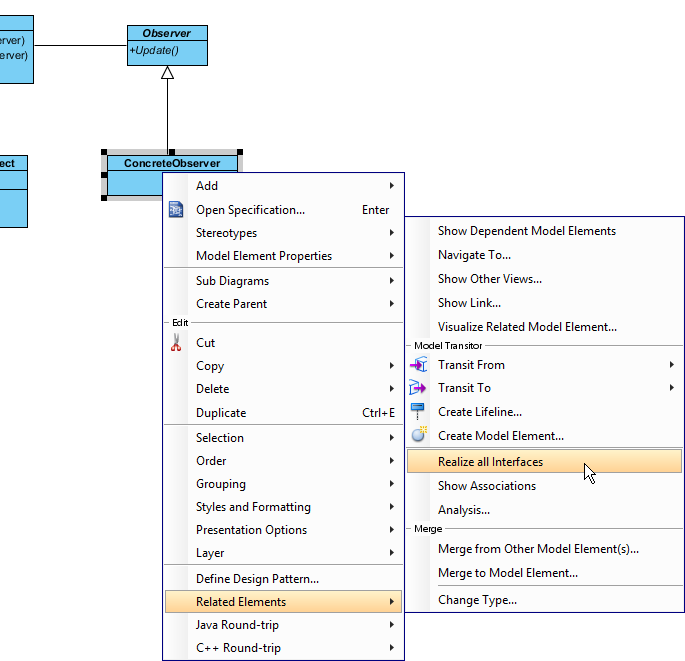Viewport: 685px width, 661px height.
Task: Click the Open Specification document icon
Action: (x=176, y=210)
